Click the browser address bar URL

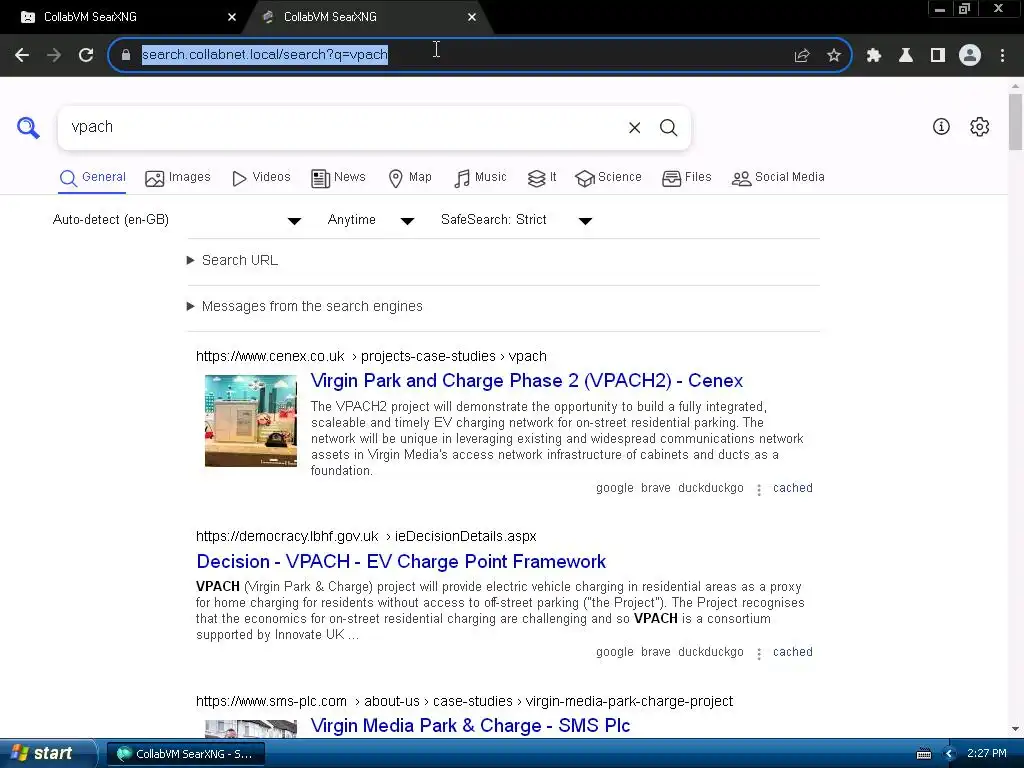click(264, 55)
